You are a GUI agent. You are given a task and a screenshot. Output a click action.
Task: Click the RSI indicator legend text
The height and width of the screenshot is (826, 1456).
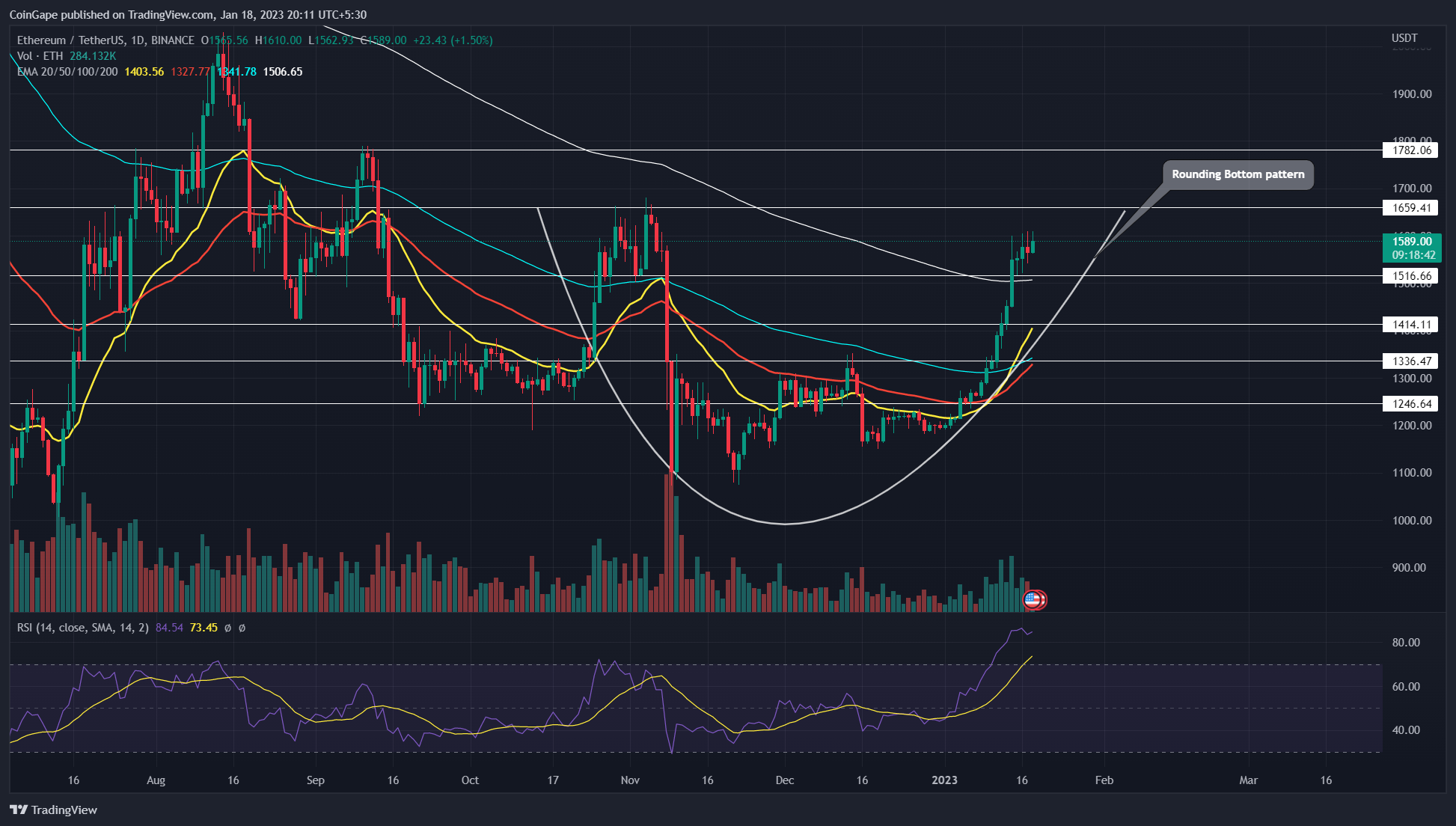point(82,628)
